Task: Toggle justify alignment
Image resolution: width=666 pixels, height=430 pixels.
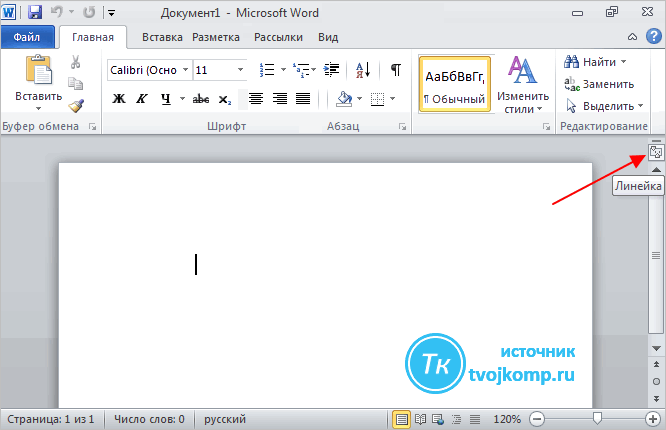Action: pos(303,99)
